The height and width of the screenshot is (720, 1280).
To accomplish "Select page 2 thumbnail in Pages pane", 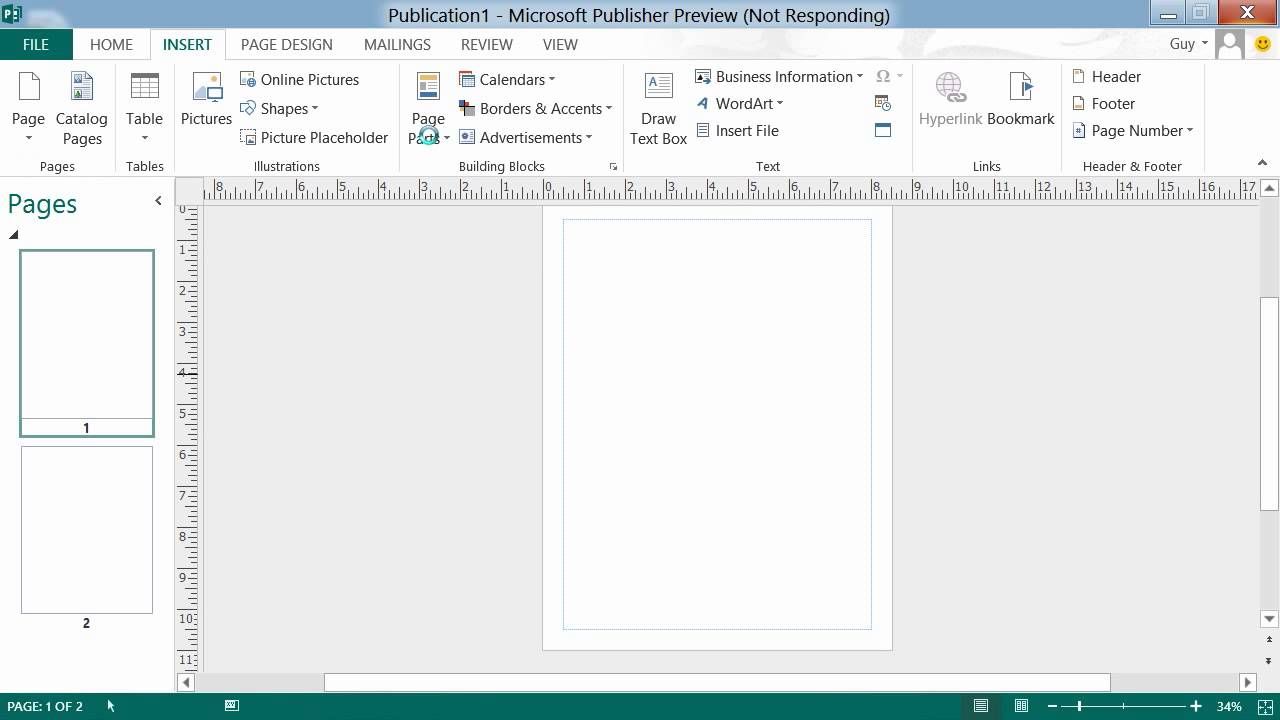I will point(87,530).
